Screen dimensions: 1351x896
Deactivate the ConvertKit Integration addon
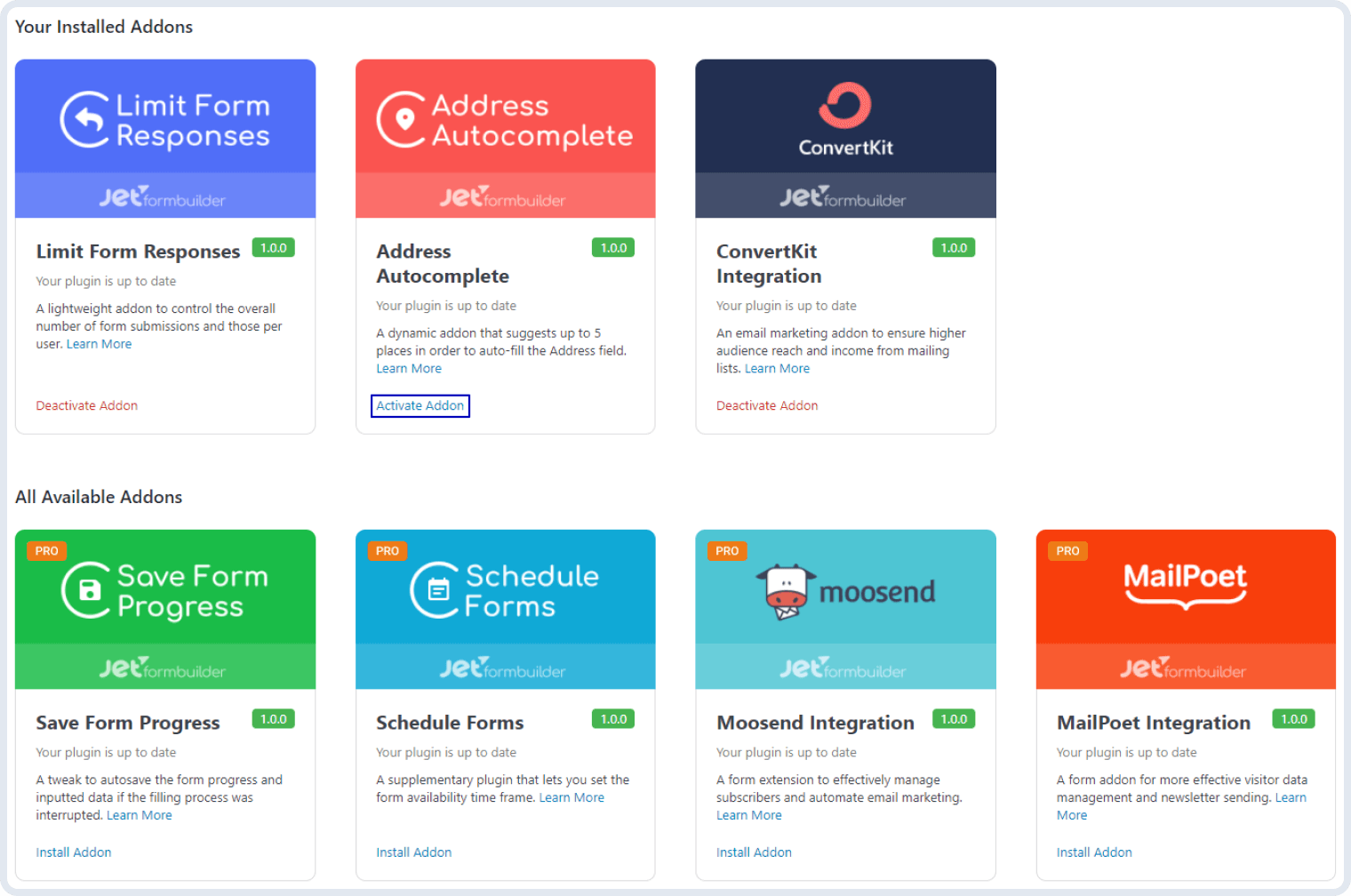click(x=767, y=406)
